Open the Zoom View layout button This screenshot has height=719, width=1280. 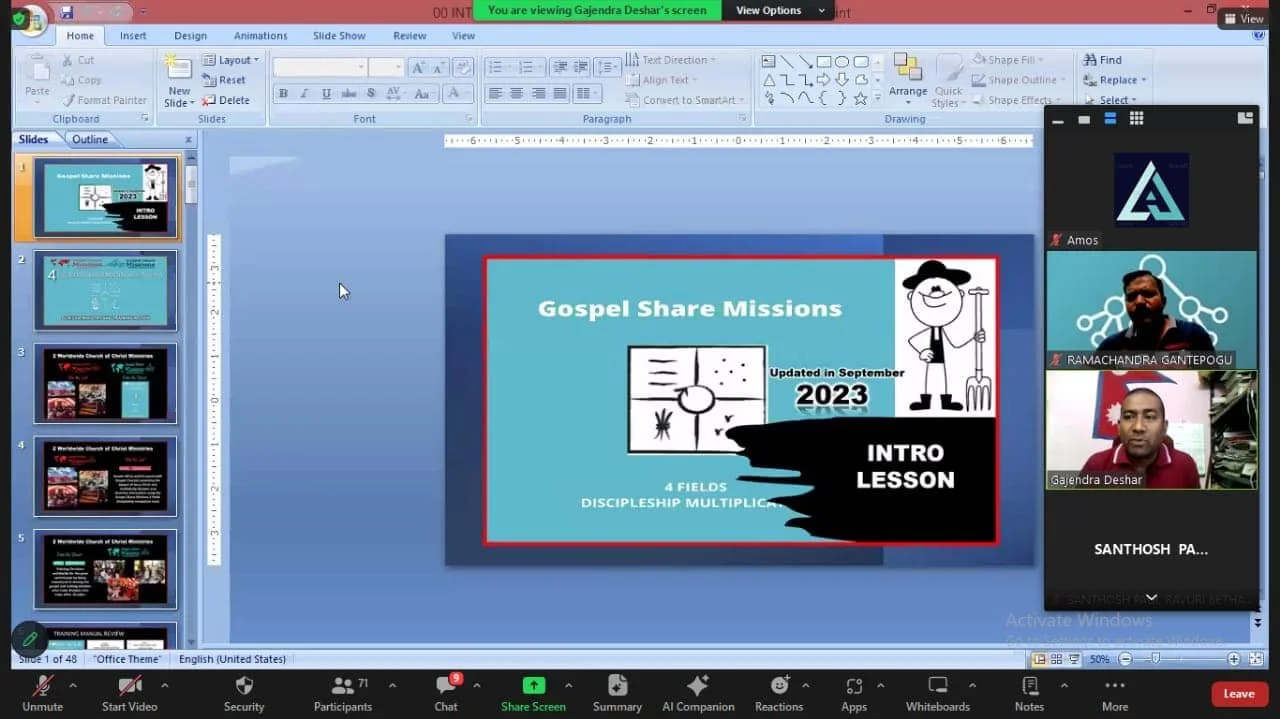[1243, 18]
